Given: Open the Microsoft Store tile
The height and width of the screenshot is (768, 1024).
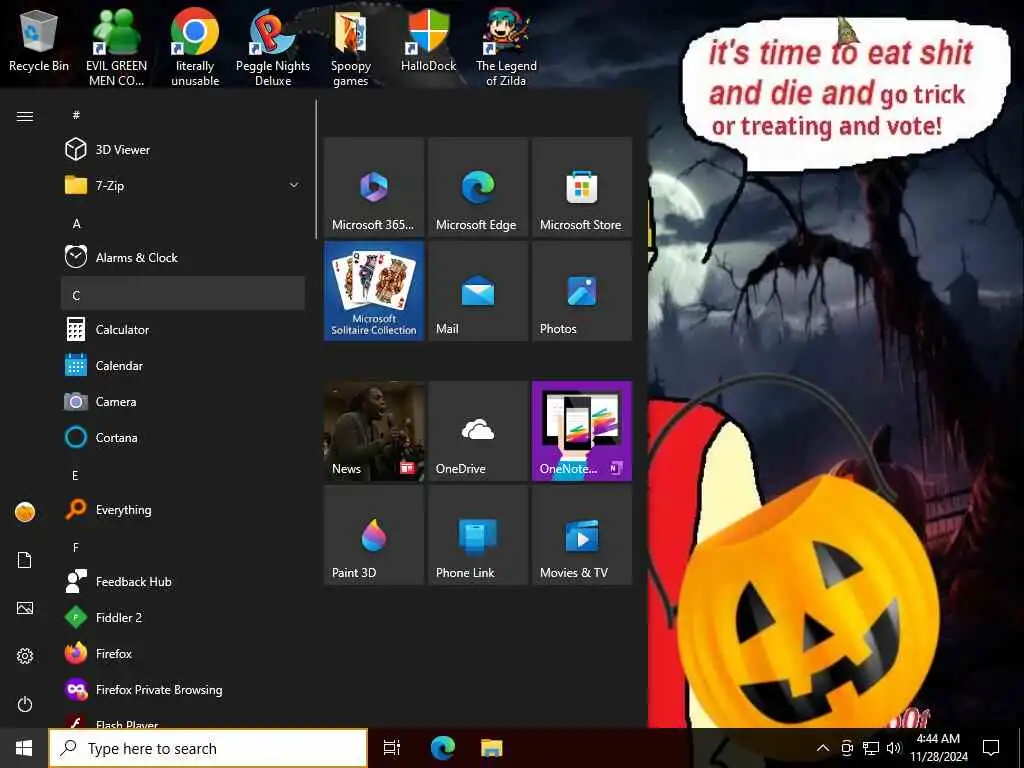Looking at the screenshot, I should [582, 187].
